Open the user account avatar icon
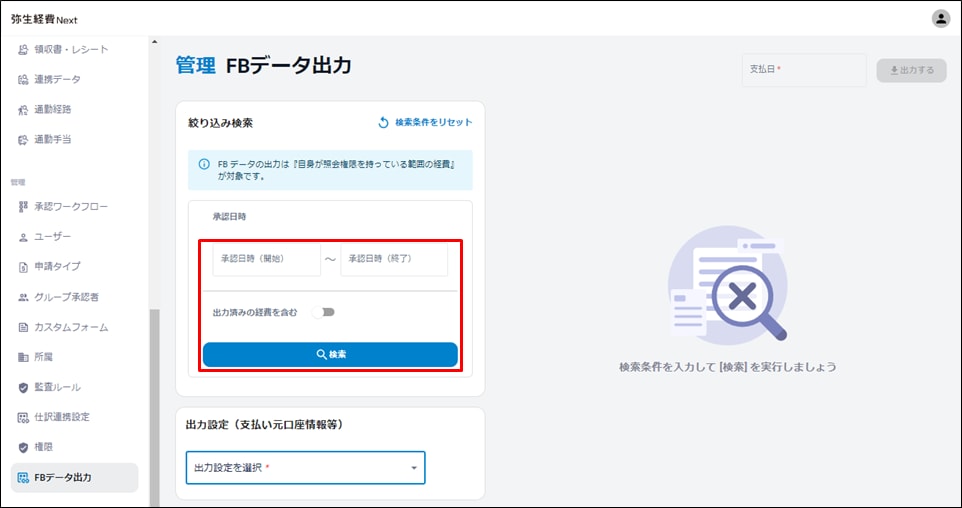Image resolution: width=962 pixels, height=508 pixels. pos(941,19)
